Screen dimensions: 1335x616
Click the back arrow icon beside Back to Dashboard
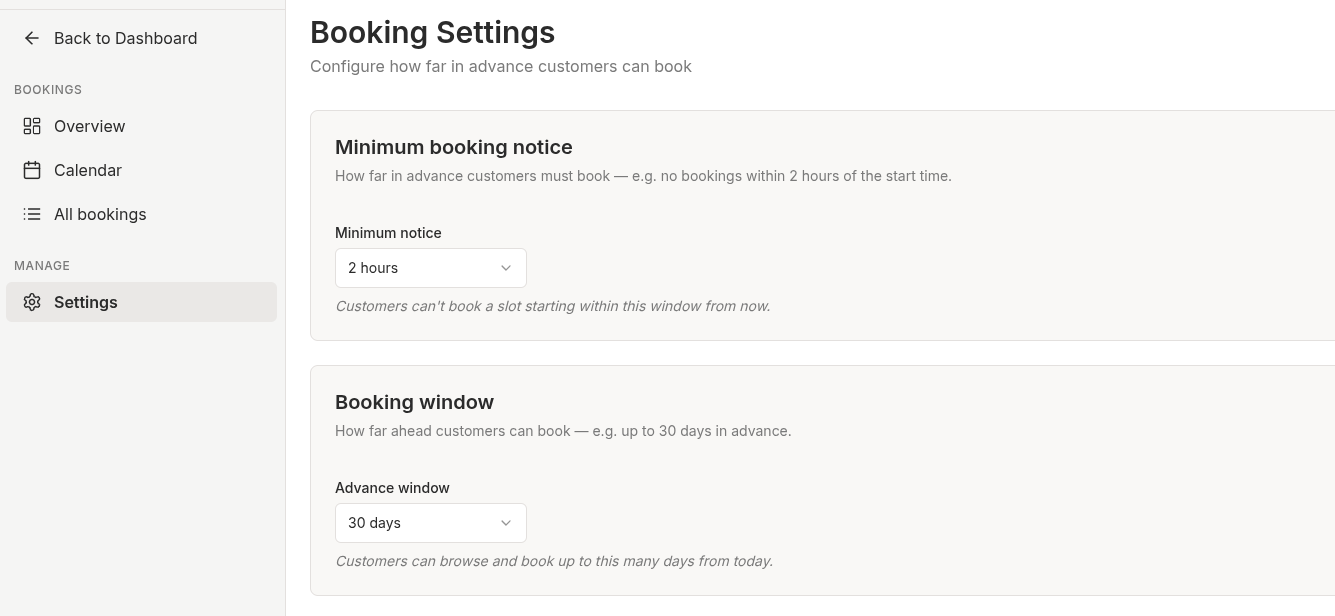point(32,38)
